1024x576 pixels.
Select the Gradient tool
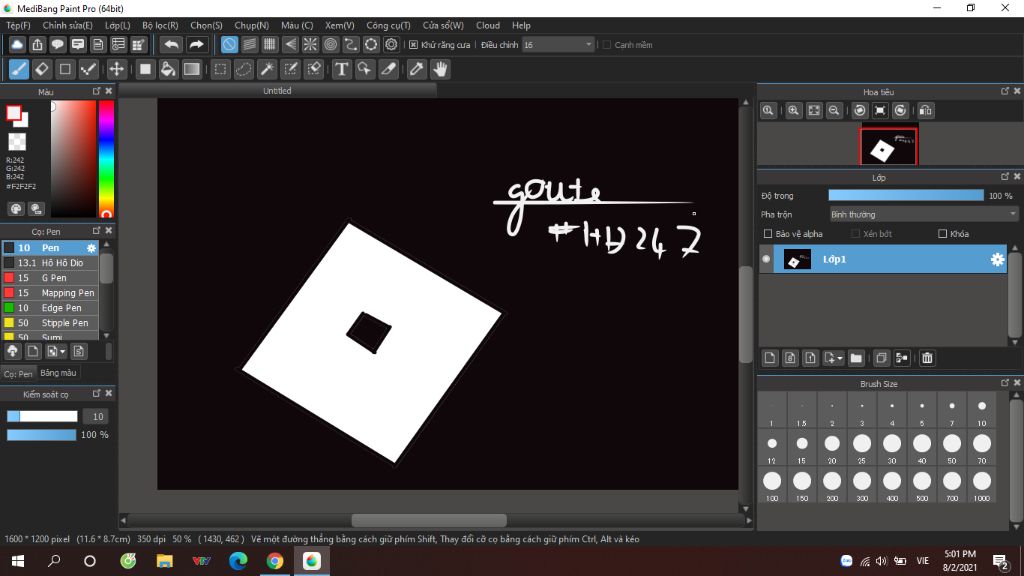pyautogui.click(x=191, y=69)
